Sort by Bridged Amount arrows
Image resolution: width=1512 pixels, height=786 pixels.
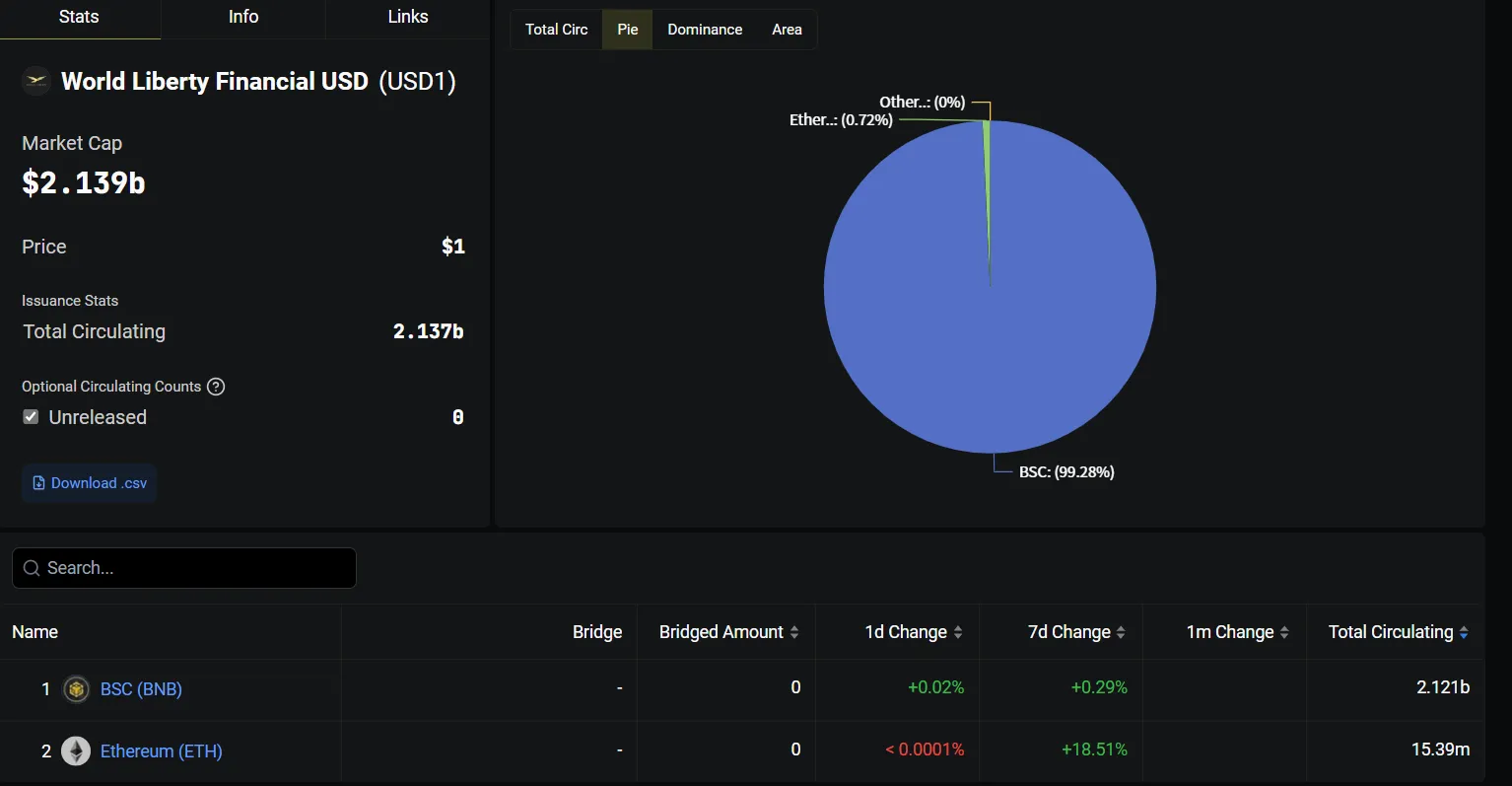[x=794, y=632]
